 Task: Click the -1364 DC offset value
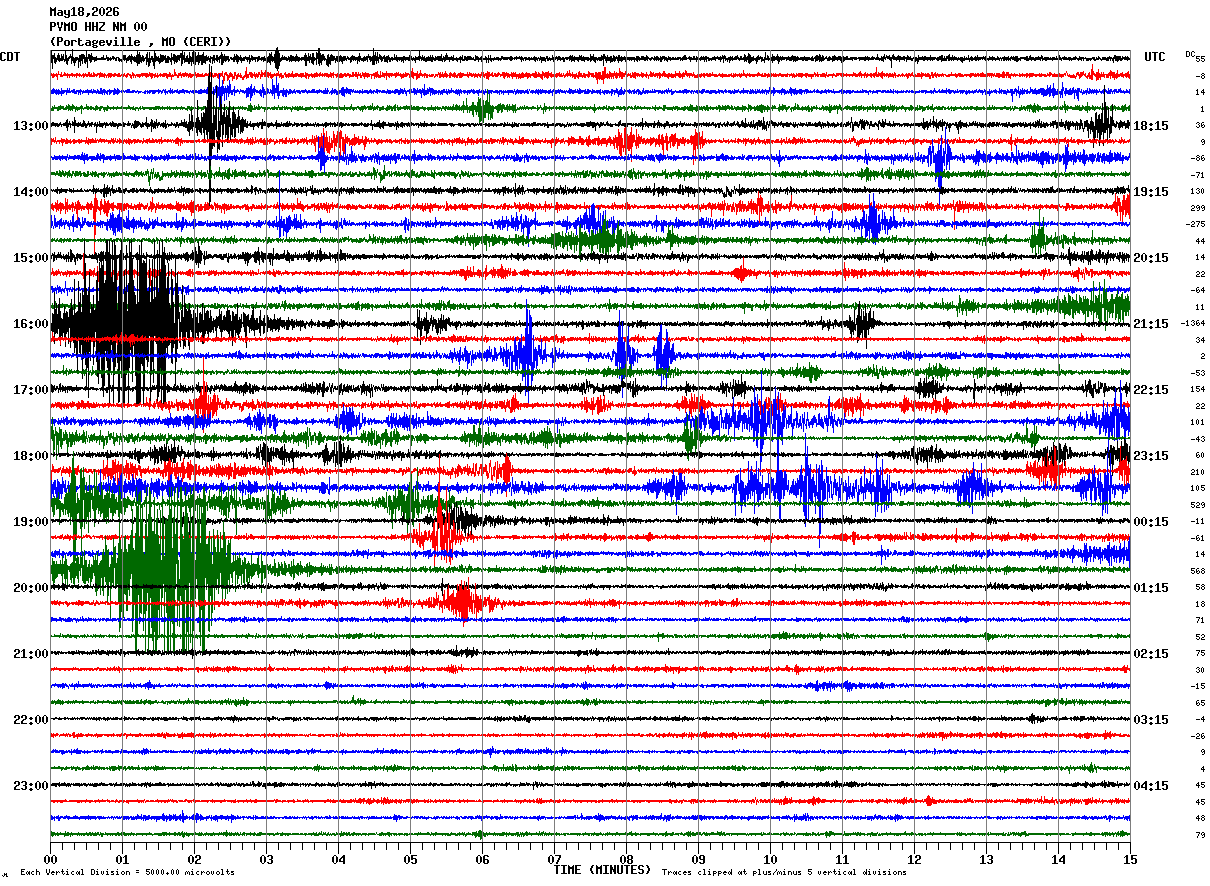[x=1193, y=324]
